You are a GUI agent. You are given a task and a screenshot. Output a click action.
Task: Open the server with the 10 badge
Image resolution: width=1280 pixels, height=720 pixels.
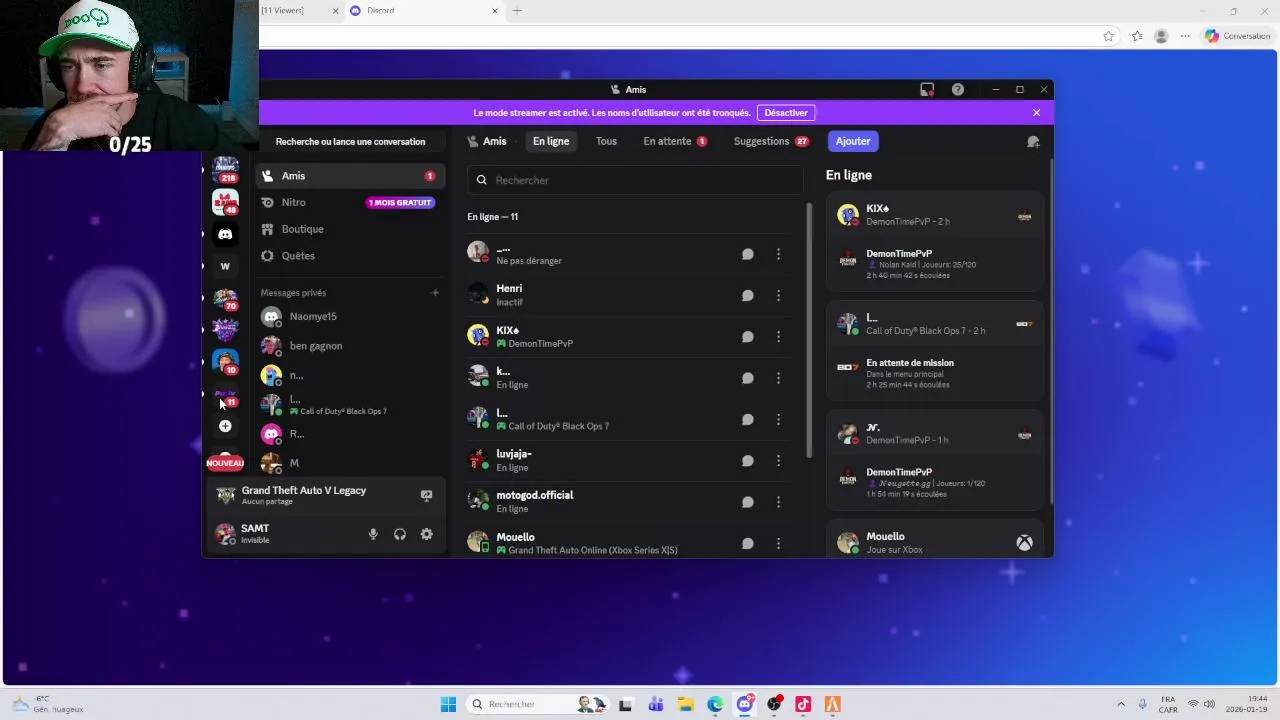click(225, 362)
